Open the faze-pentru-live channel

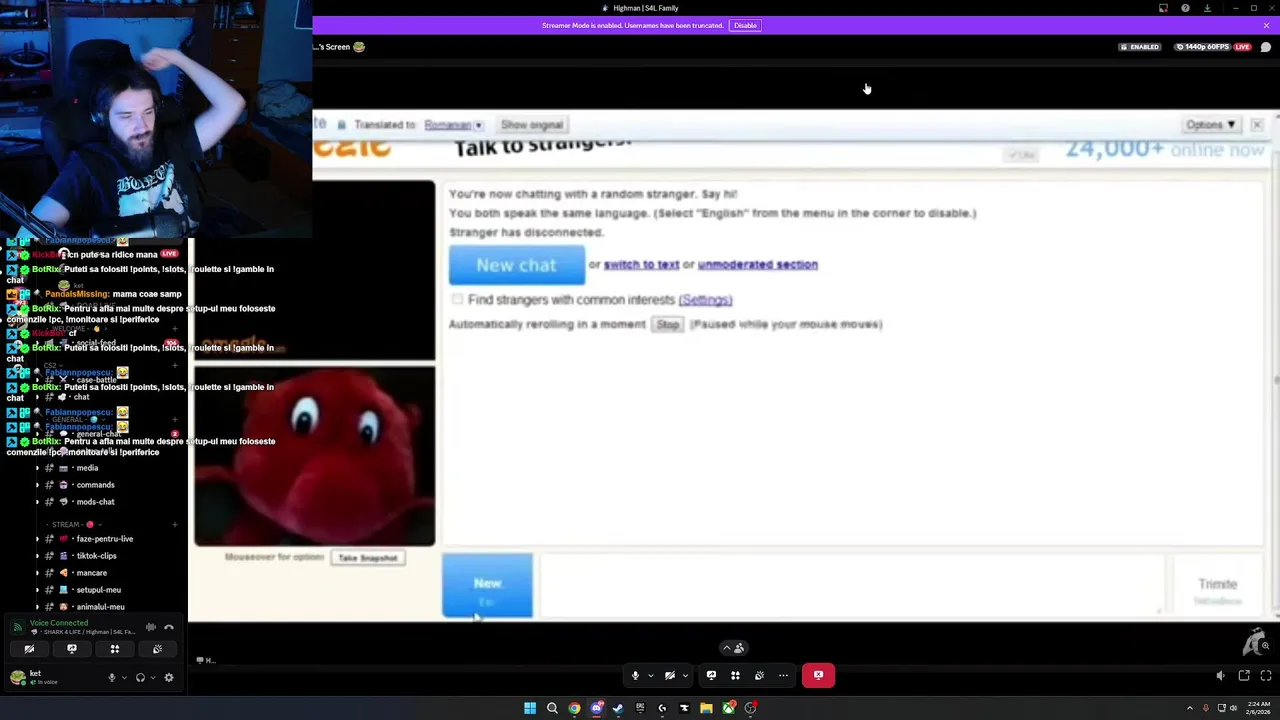pyautogui.click(x=104, y=539)
